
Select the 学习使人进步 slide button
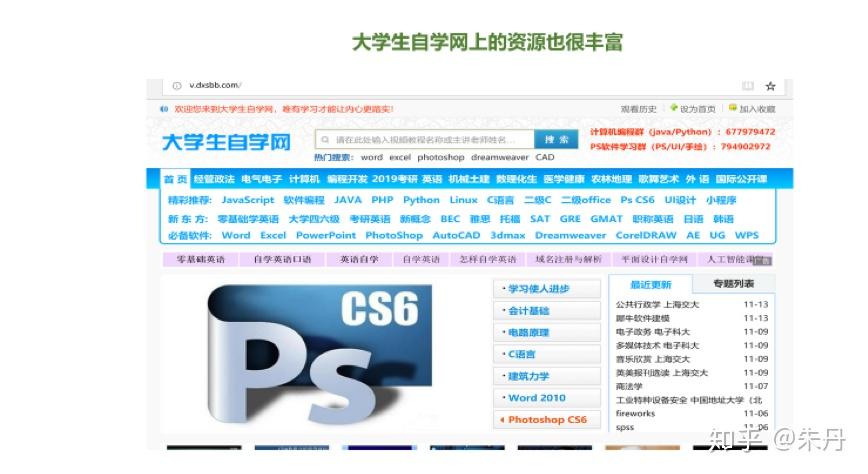click(x=546, y=289)
